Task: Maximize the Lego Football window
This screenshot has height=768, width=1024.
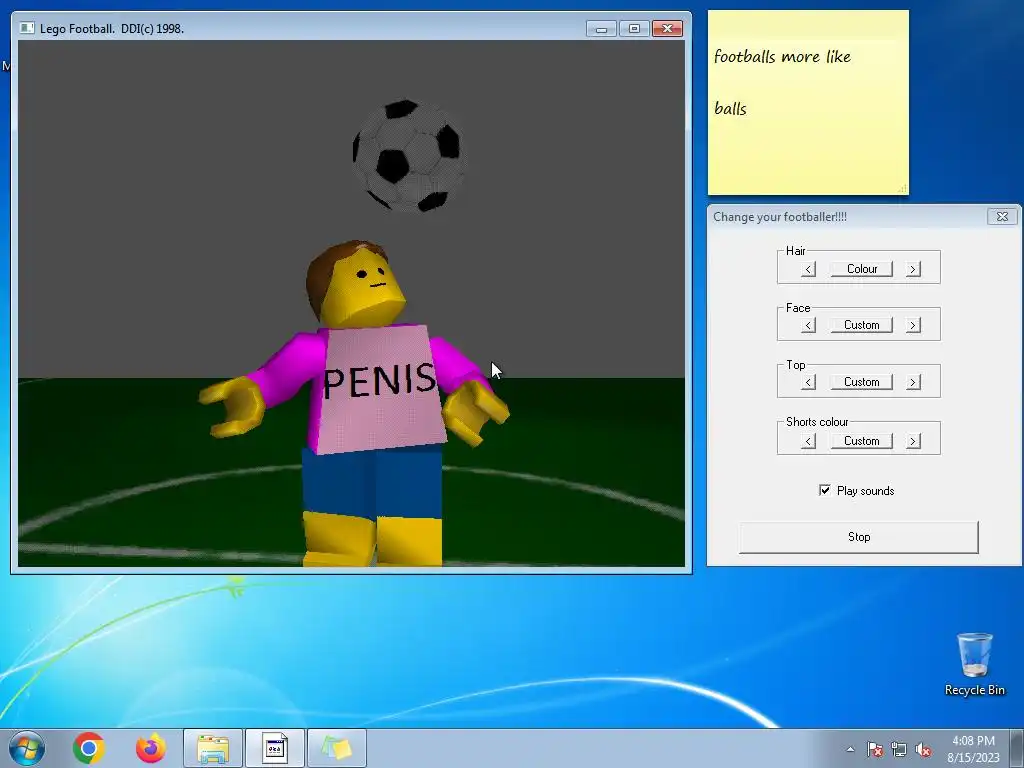Action: (633, 29)
